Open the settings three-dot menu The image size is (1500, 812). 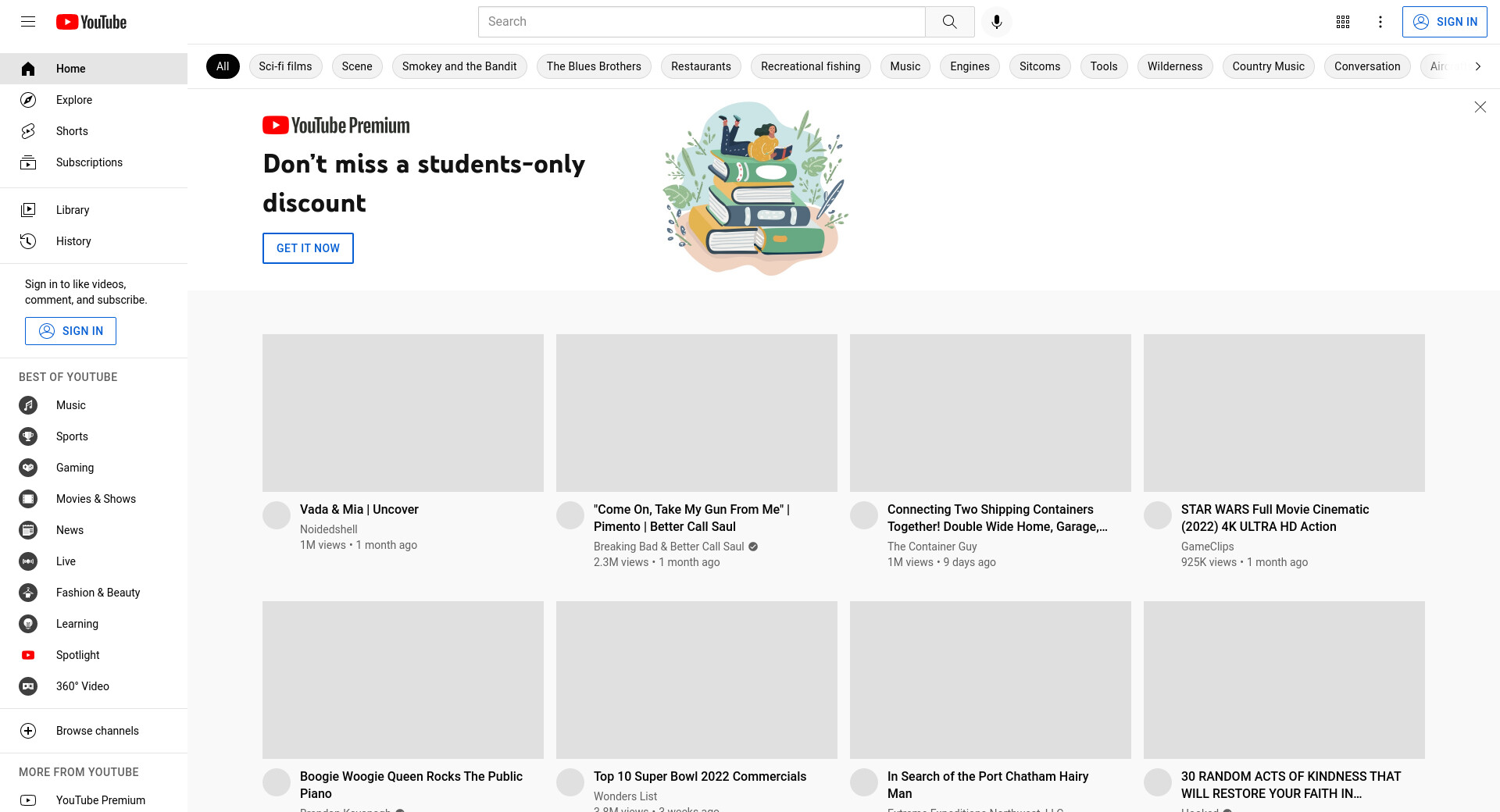[x=1380, y=22]
